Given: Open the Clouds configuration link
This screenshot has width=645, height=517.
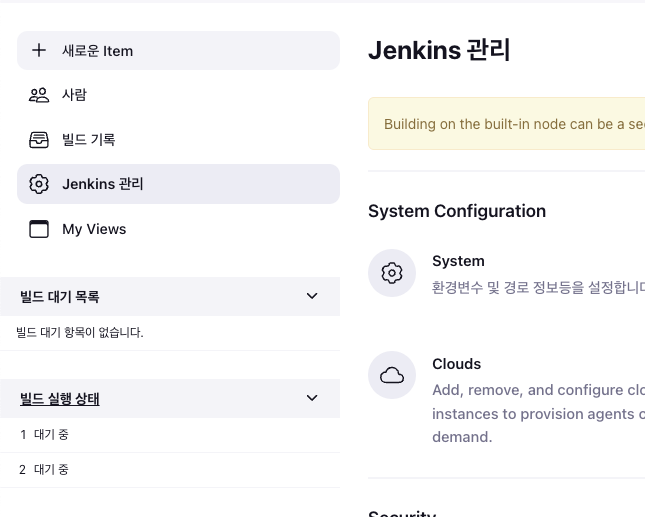Looking at the screenshot, I should pyautogui.click(x=457, y=364).
